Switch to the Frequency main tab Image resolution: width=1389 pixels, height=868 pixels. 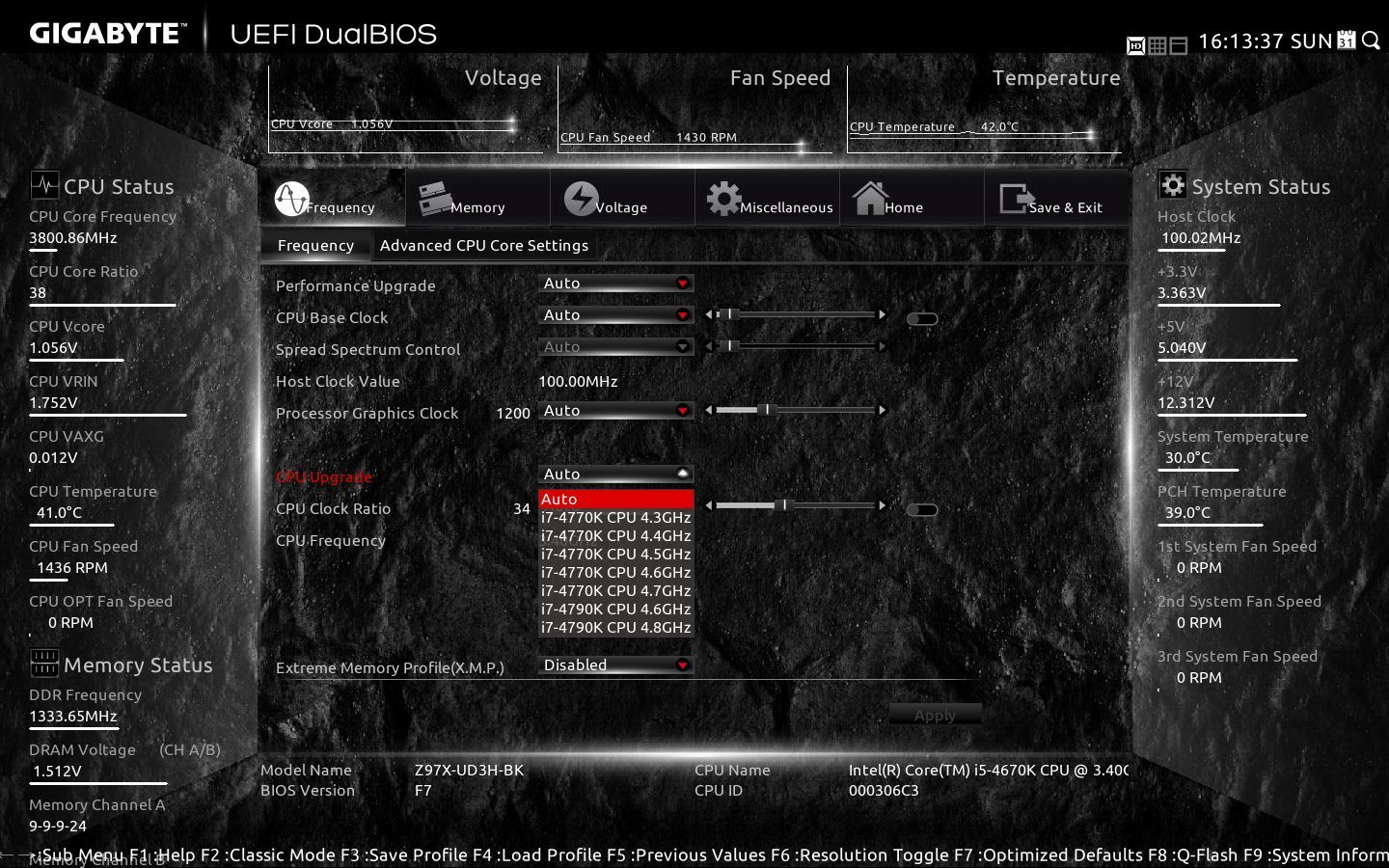(332, 199)
